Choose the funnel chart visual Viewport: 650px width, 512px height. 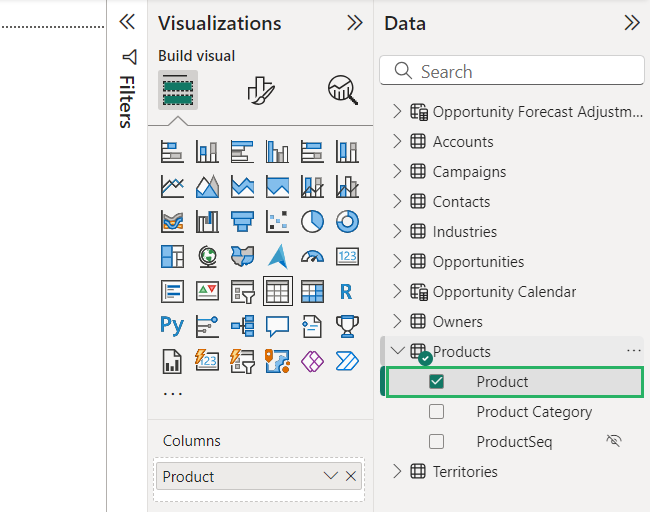click(242, 221)
